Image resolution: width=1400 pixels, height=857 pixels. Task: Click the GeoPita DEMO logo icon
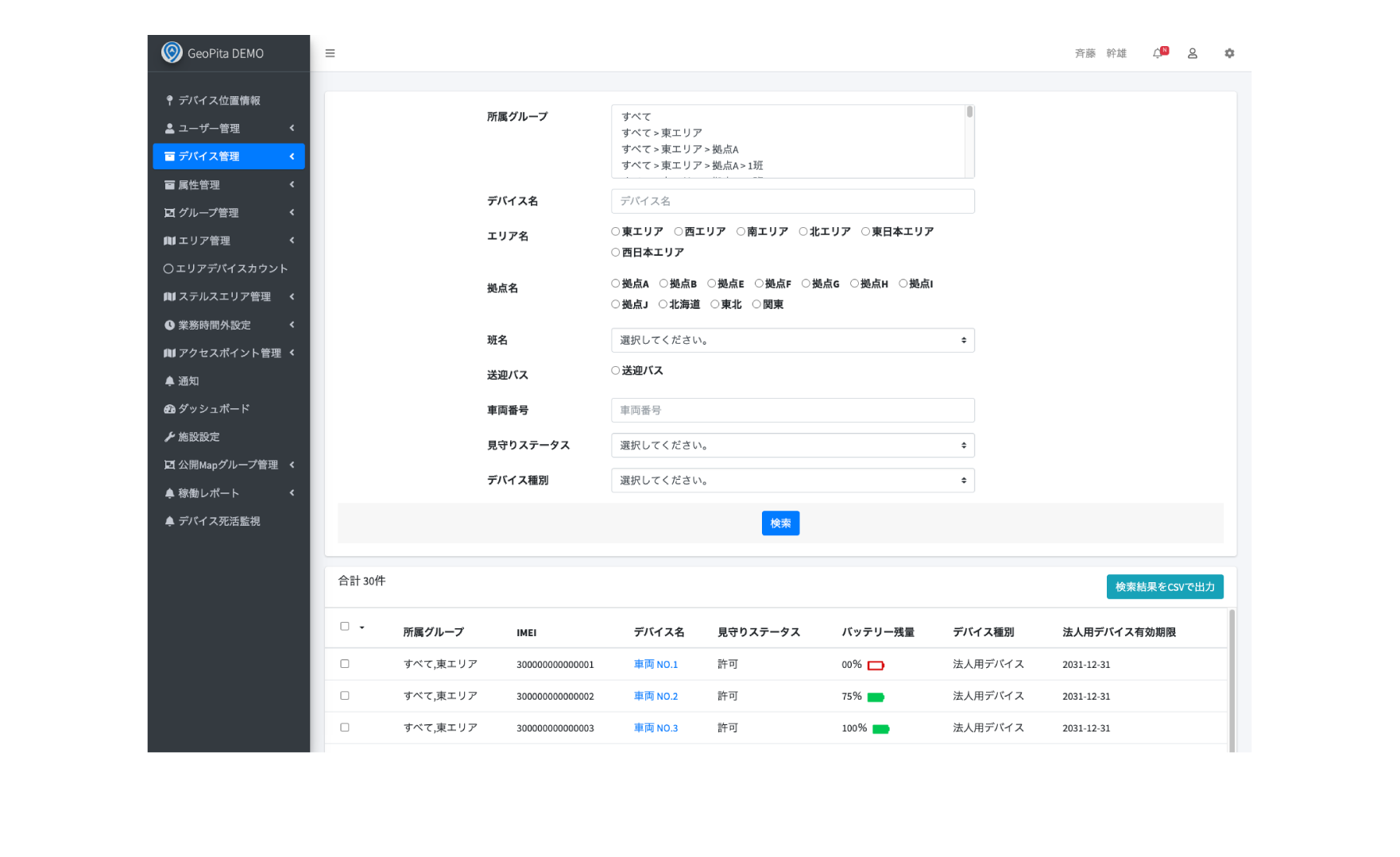[x=172, y=52]
